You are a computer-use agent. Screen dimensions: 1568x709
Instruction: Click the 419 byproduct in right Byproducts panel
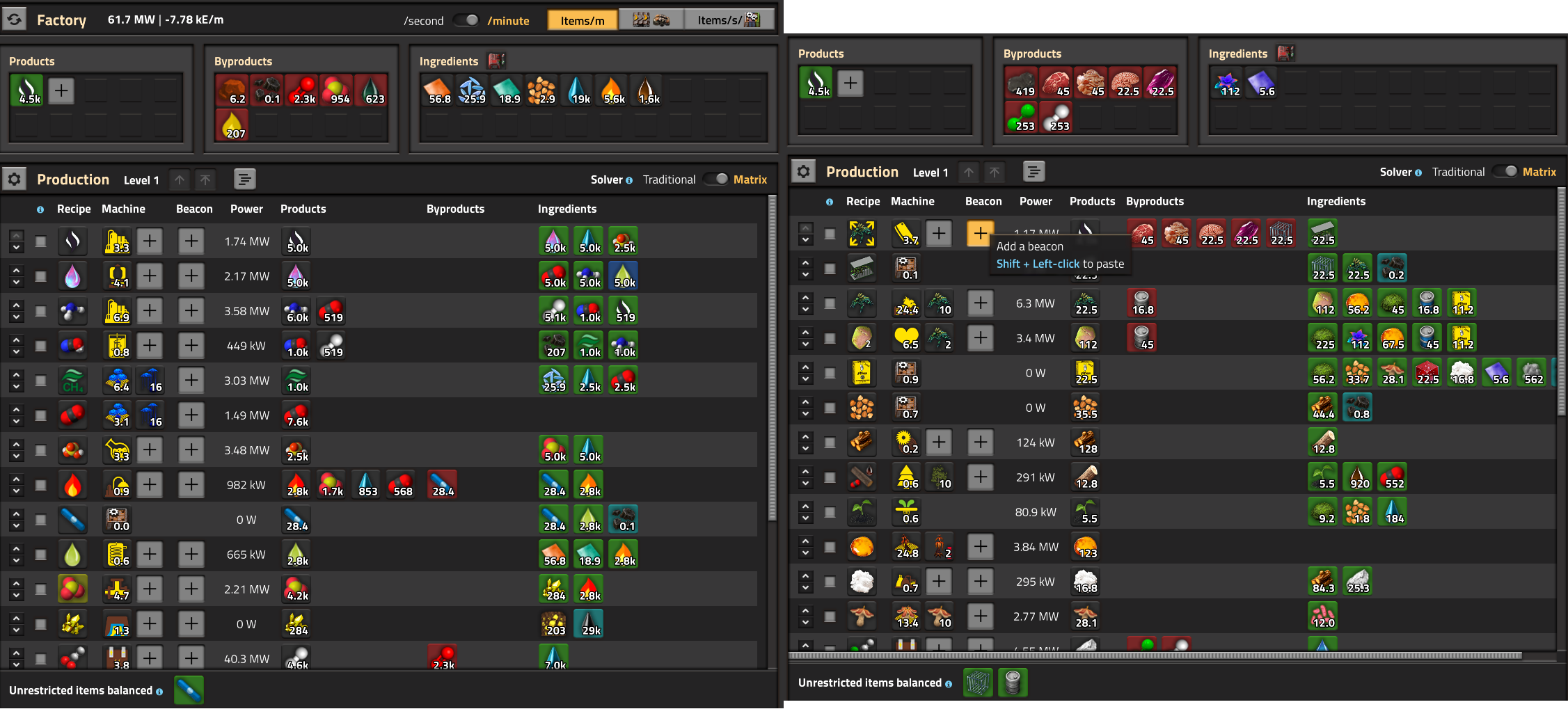tap(1022, 83)
